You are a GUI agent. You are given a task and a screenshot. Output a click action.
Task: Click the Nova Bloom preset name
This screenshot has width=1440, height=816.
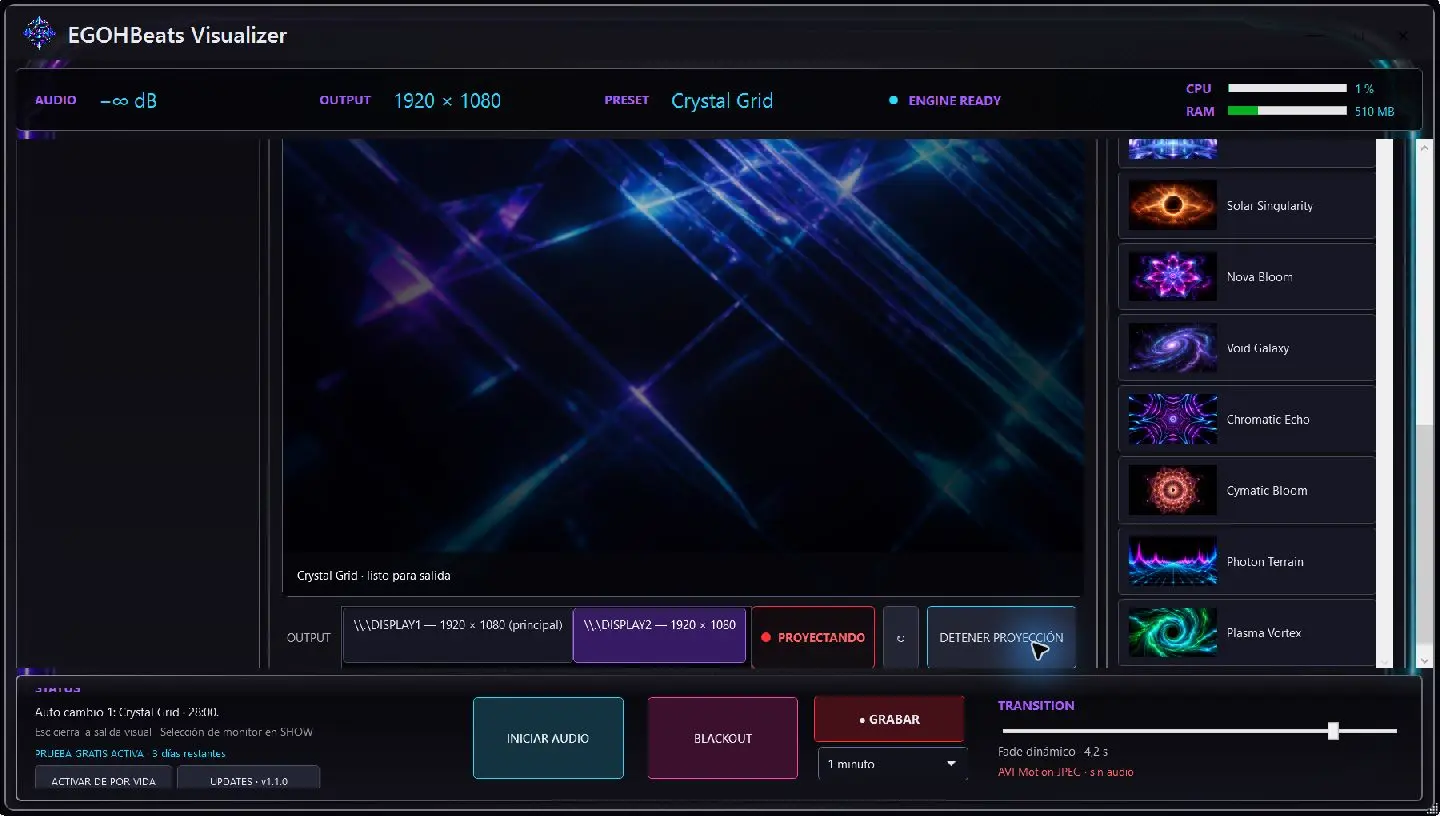click(1259, 277)
